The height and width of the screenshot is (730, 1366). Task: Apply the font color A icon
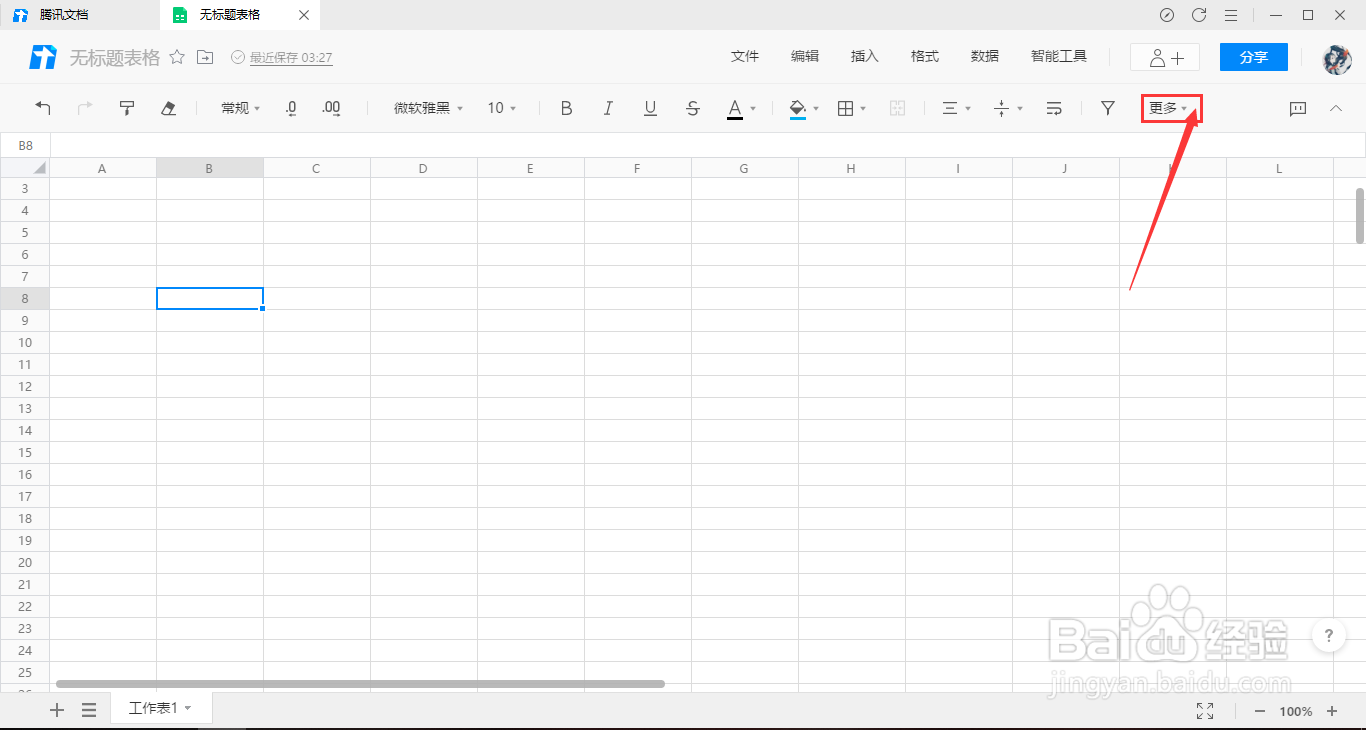click(735, 108)
